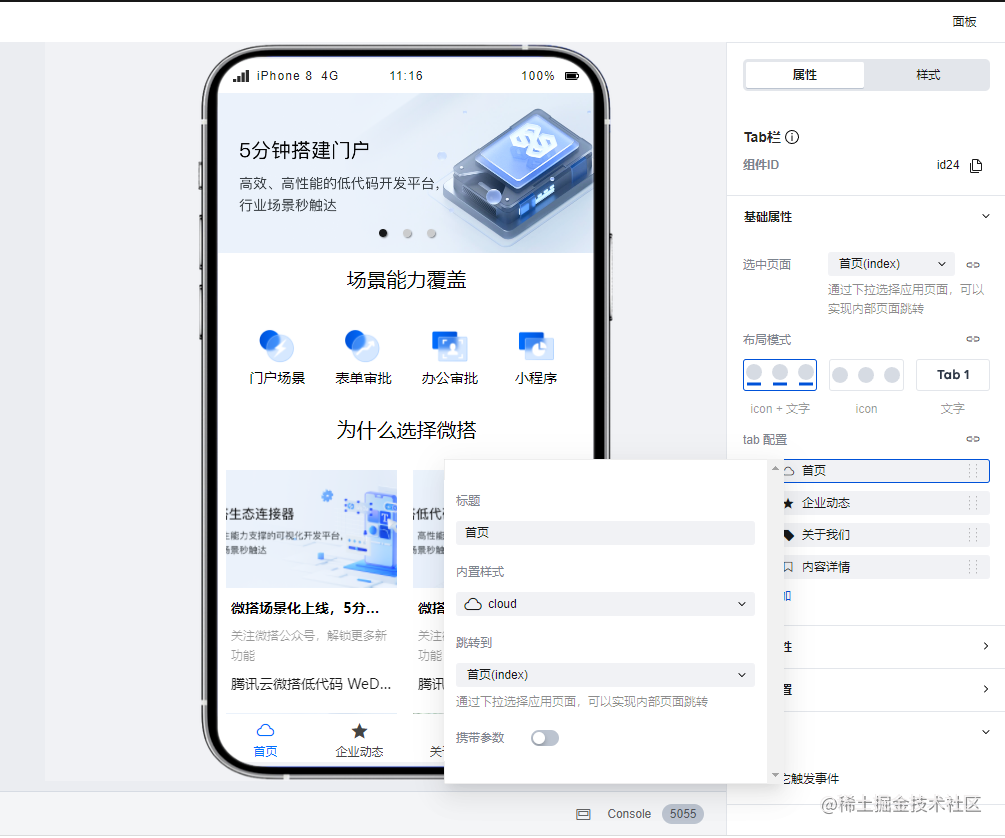Collapse the 基础属性 section
1005x838 pixels.
(986, 217)
